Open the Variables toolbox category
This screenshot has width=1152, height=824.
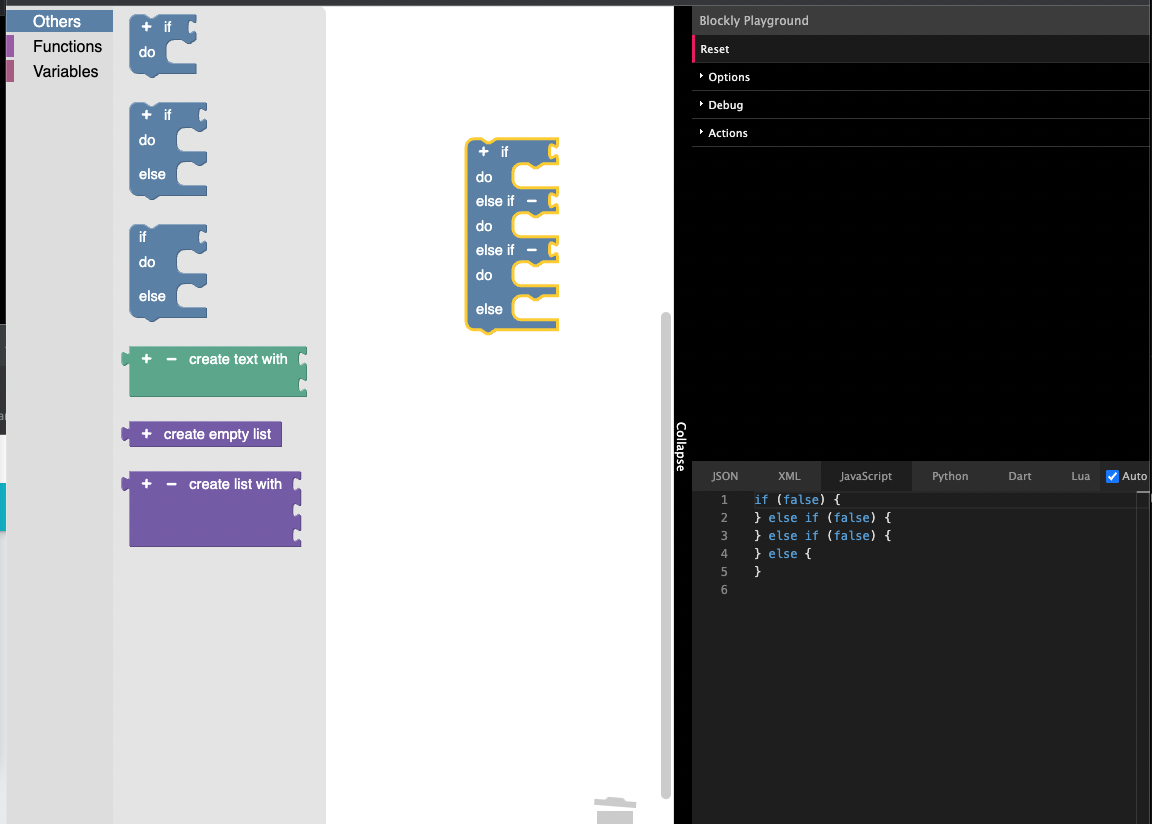[60, 71]
